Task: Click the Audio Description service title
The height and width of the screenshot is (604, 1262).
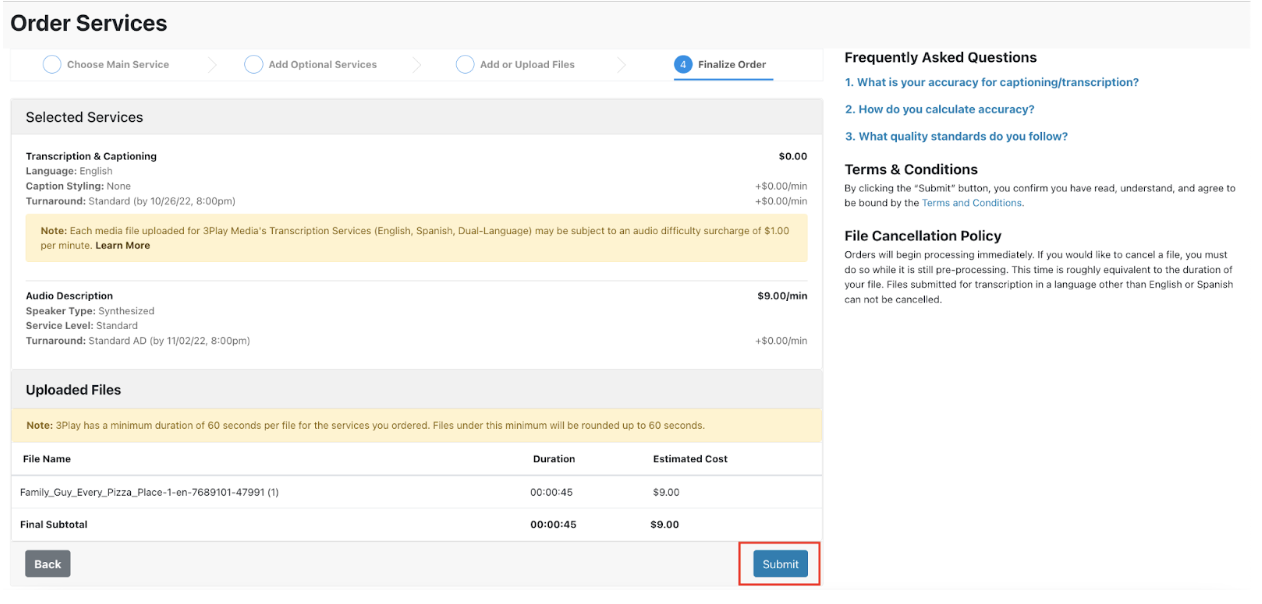Action: [69, 296]
